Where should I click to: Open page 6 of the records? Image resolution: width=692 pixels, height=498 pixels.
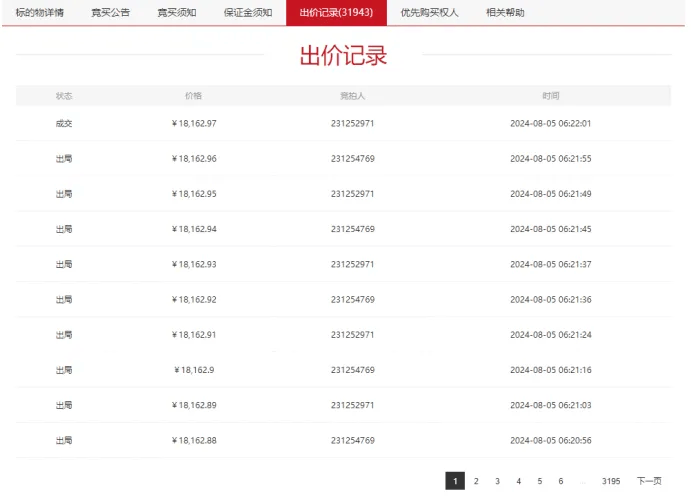pyautogui.click(x=560, y=481)
